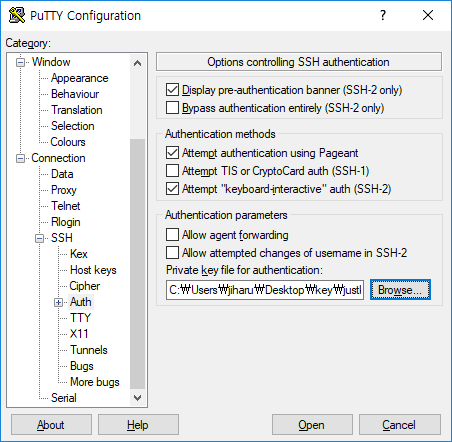Close the PuTTY Configuration window
Viewport: 452px width, 442px height.
click(x=428, y=15)
